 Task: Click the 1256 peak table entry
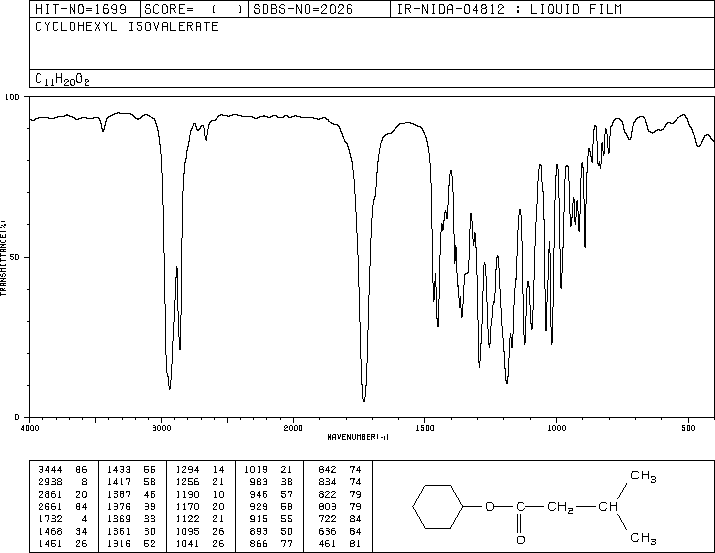[200, 481]
